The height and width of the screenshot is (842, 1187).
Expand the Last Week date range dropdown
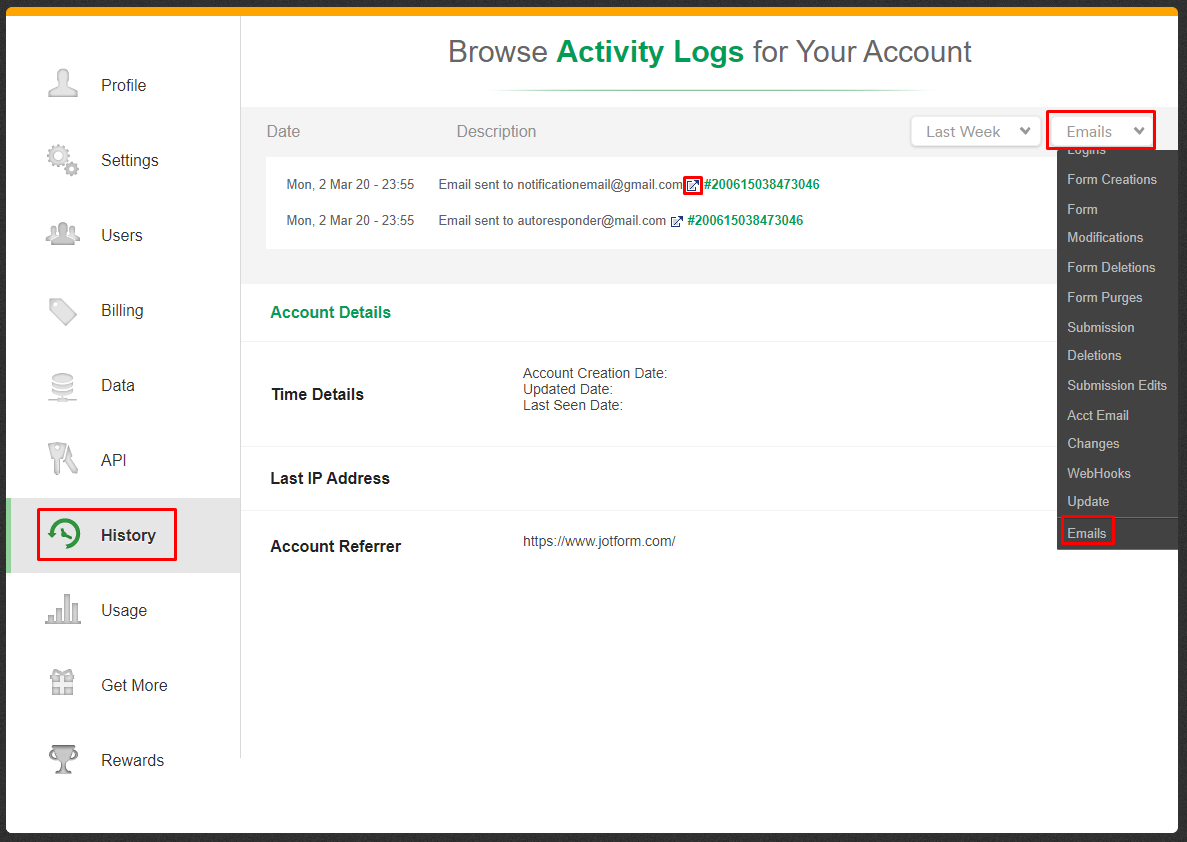click(x=975, y=132)
